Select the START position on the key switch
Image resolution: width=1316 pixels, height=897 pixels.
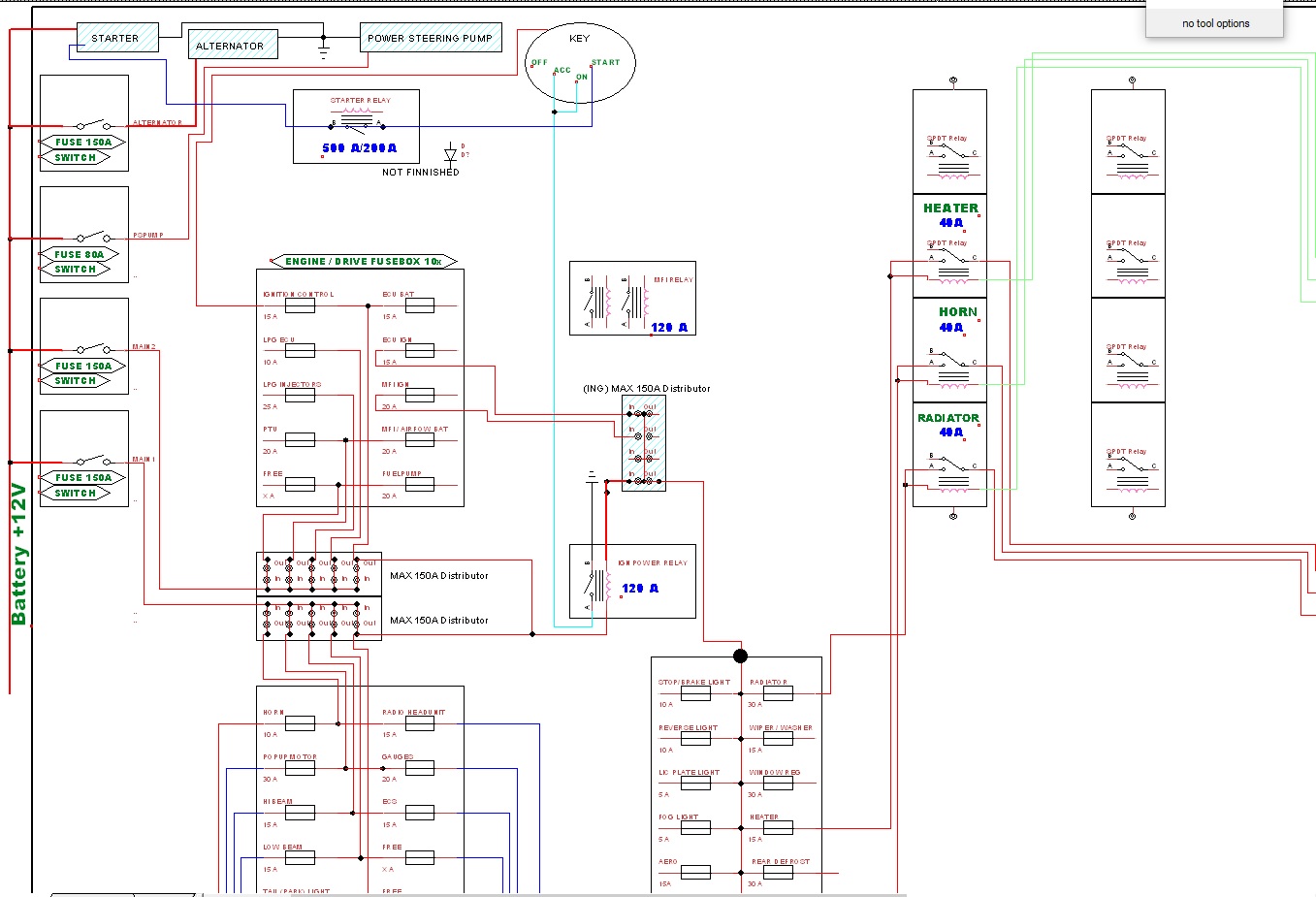click(x=605, y=62)
